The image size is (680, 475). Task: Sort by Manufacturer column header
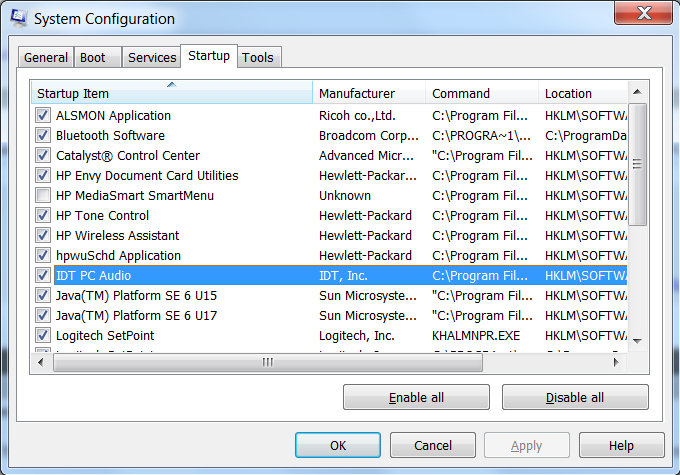point(369,93)
